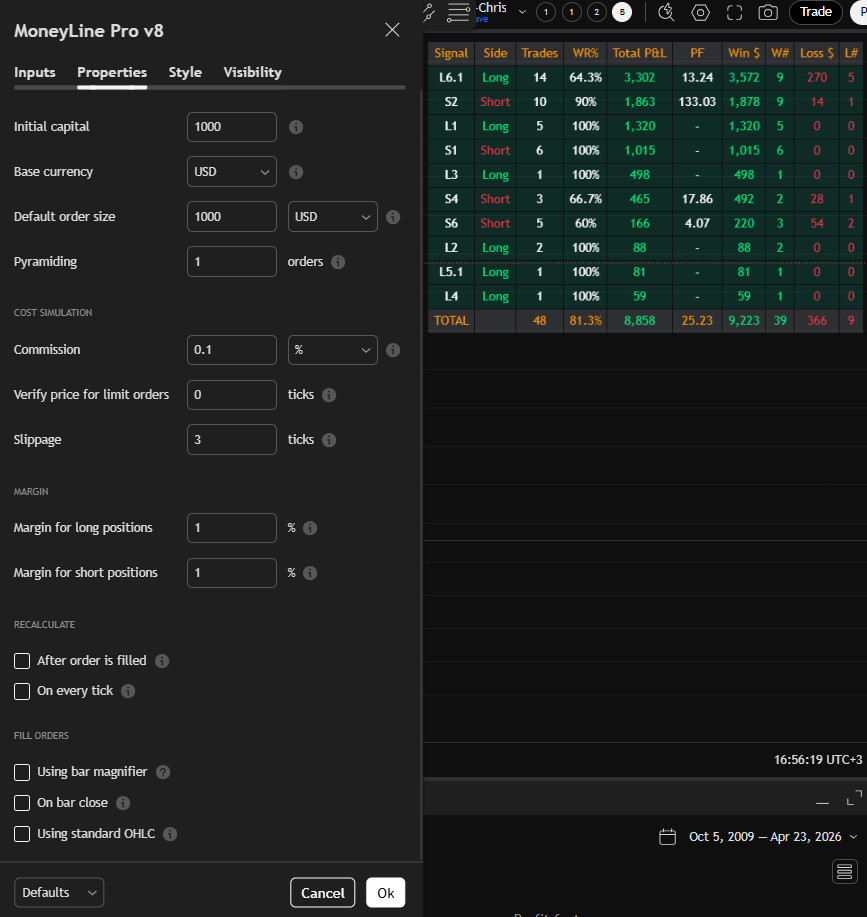The image size is (867, 917).
Task: Open info for Verify price for limit orders
Action: click(329, 395)
